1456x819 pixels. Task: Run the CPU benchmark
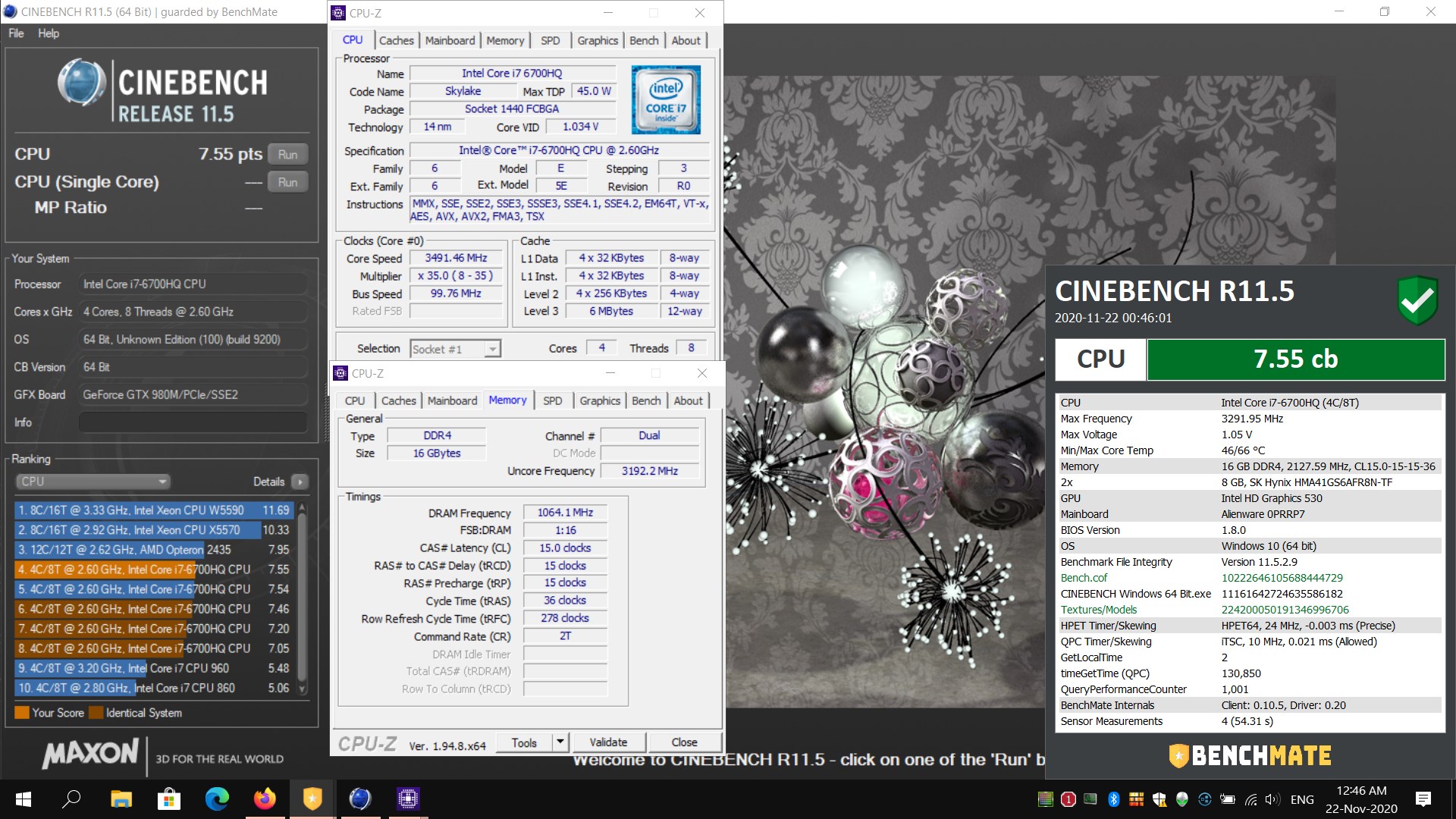click(x=288, y=154)
